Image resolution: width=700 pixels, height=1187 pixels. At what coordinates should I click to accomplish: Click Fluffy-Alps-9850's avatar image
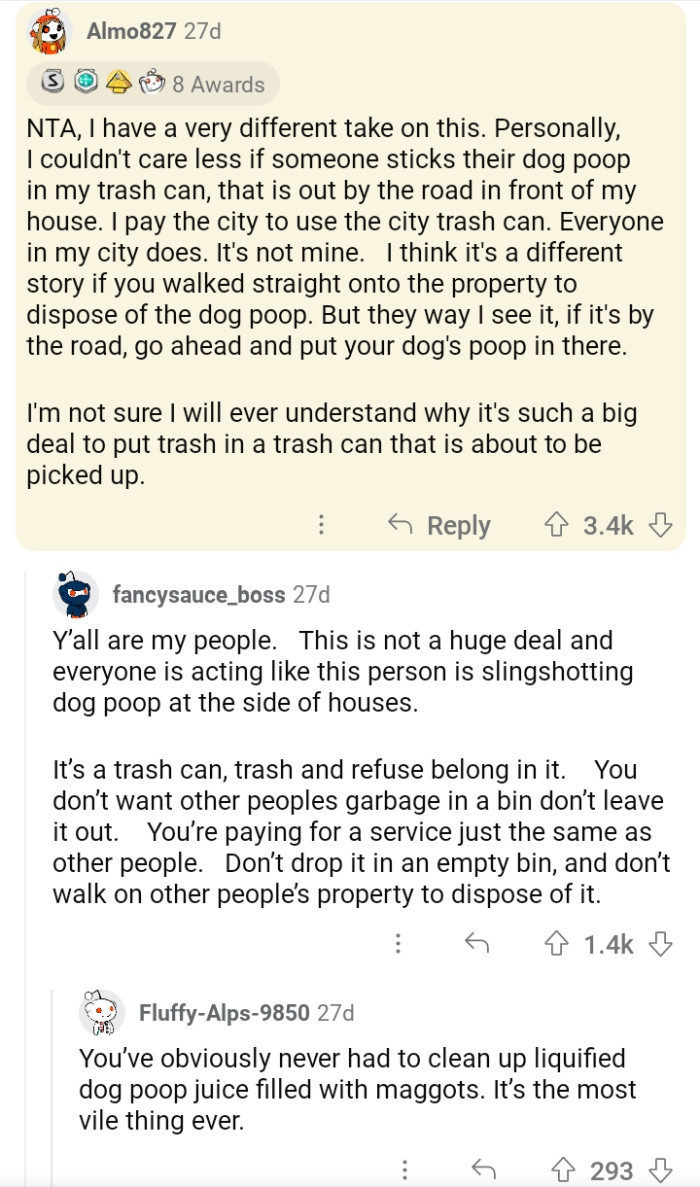101,1013
